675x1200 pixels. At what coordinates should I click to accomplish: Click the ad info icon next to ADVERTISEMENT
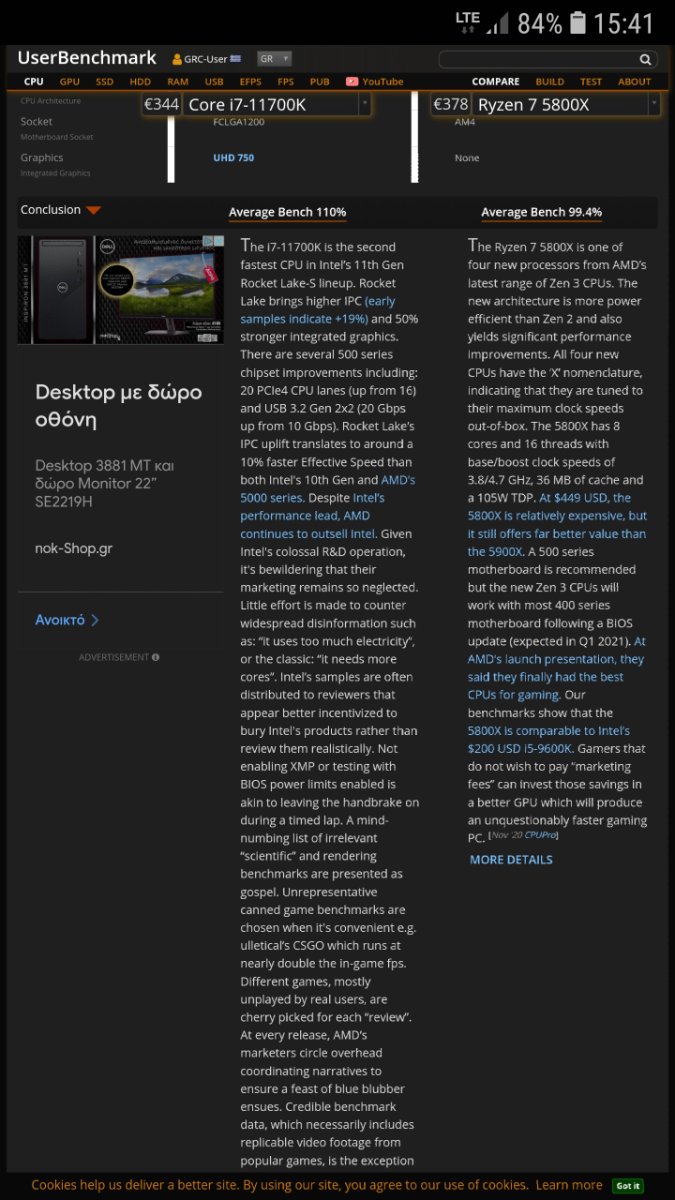[x=156, y=657]
